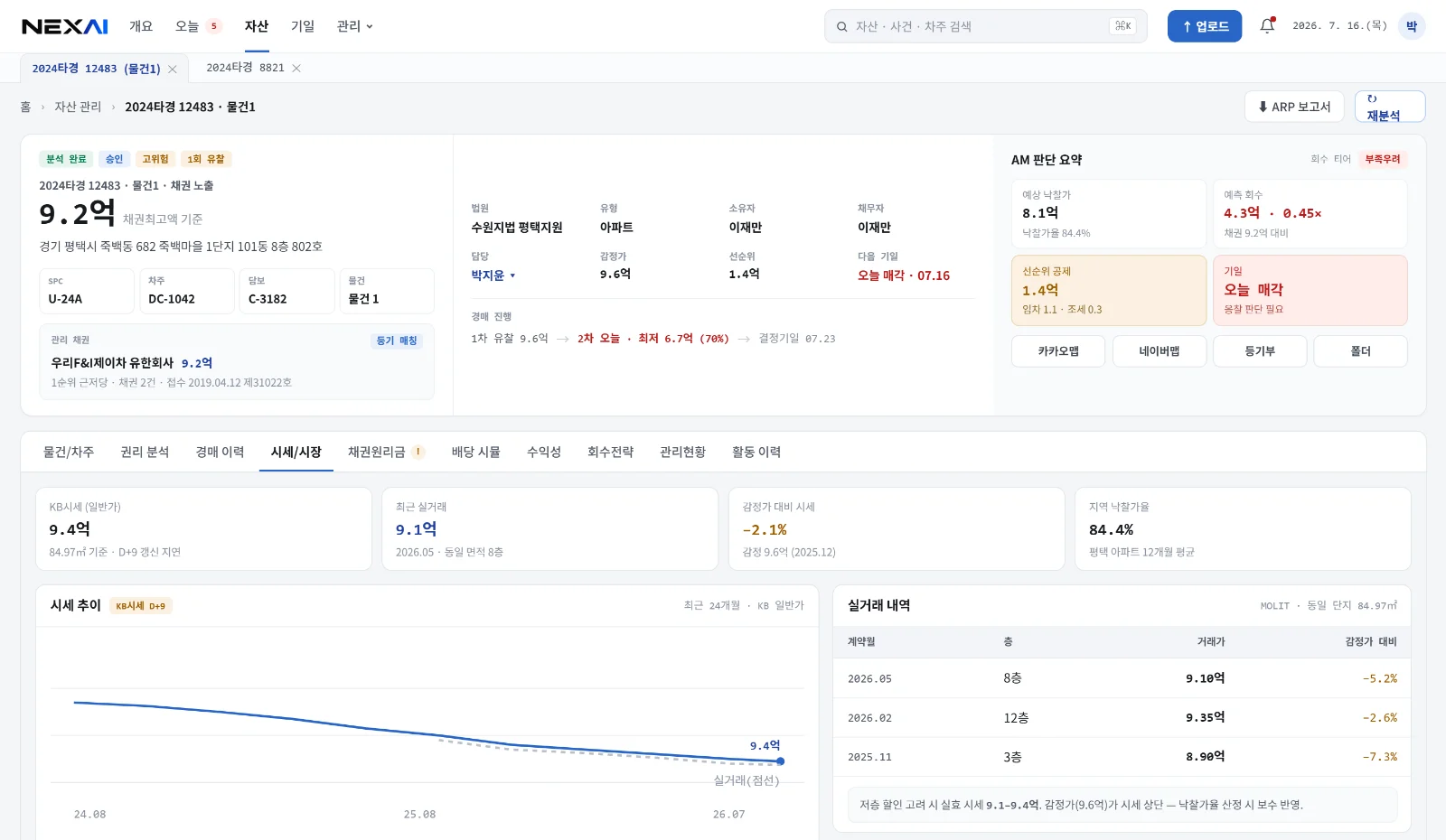Download the ARP 보고서
Screen dimensions: 1446x840
pyautogui.click(x=1294, y=107)
